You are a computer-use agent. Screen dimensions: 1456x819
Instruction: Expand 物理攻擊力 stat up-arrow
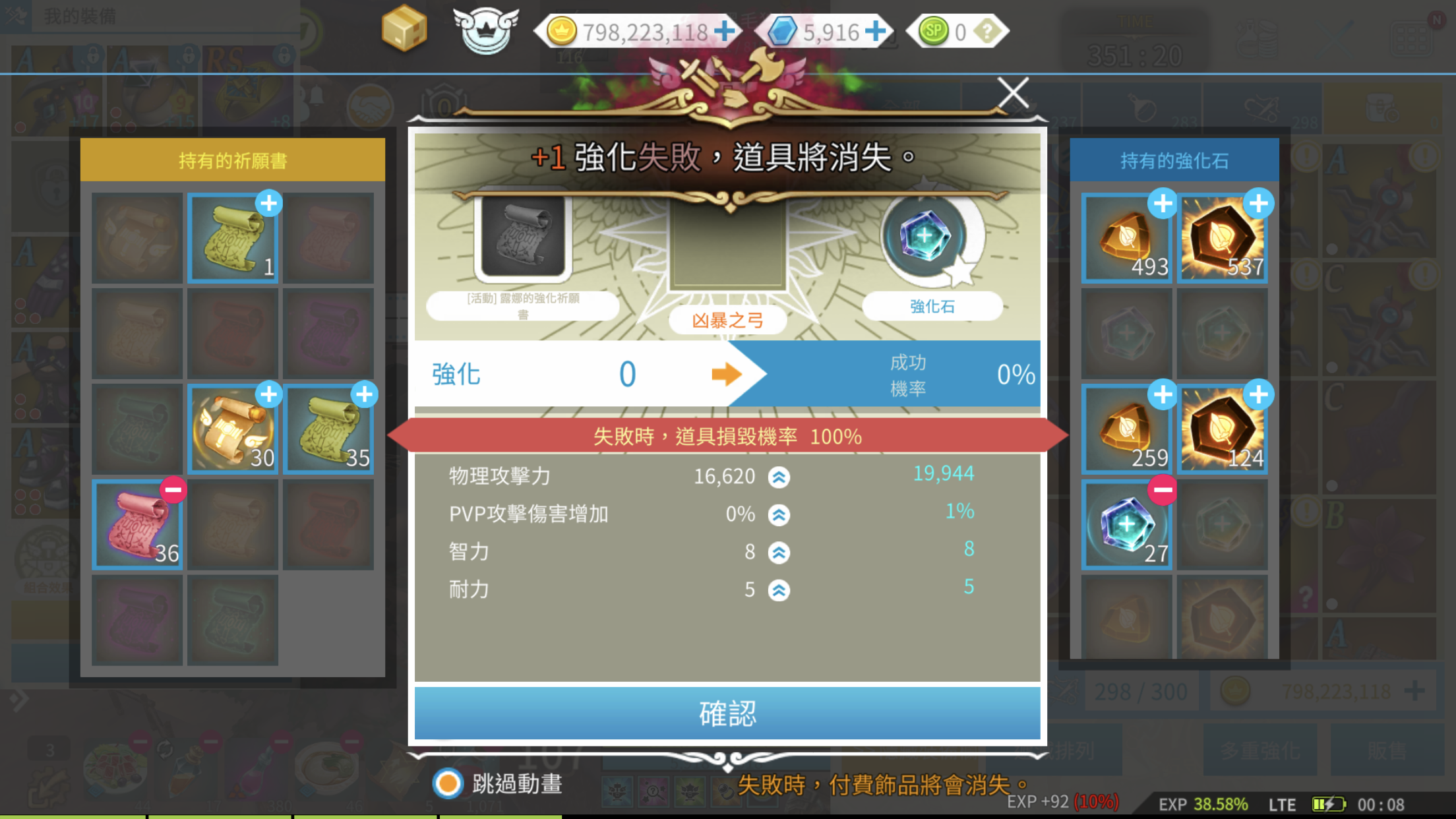pos(779,477)
